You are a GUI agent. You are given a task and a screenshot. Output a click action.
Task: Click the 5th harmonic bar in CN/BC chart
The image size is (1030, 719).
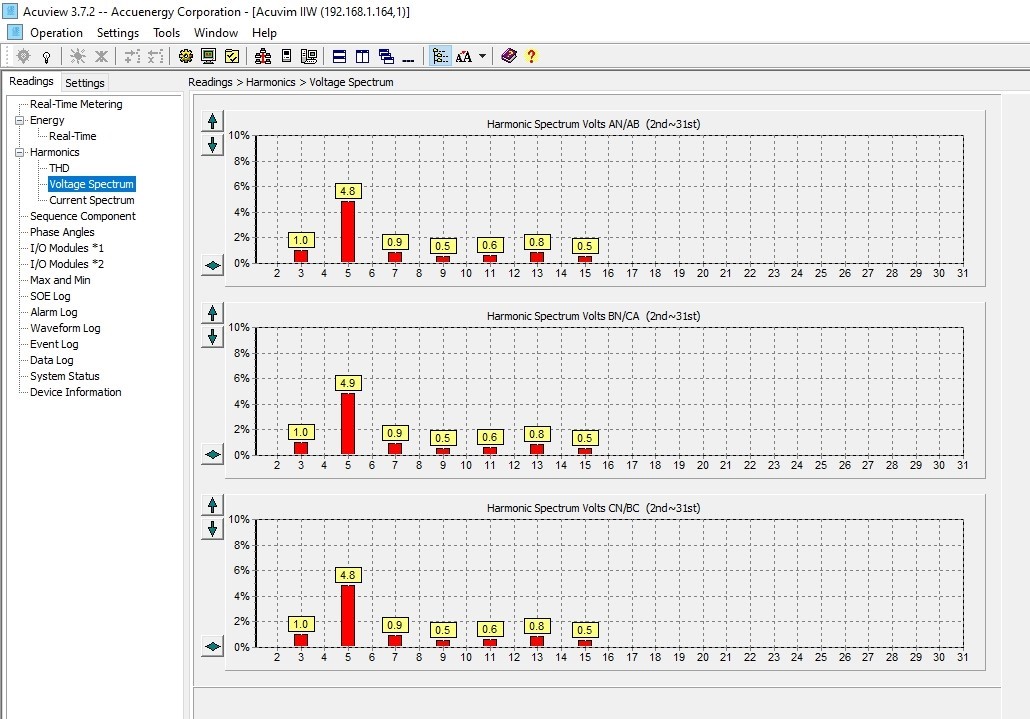[x=347, y=616]
